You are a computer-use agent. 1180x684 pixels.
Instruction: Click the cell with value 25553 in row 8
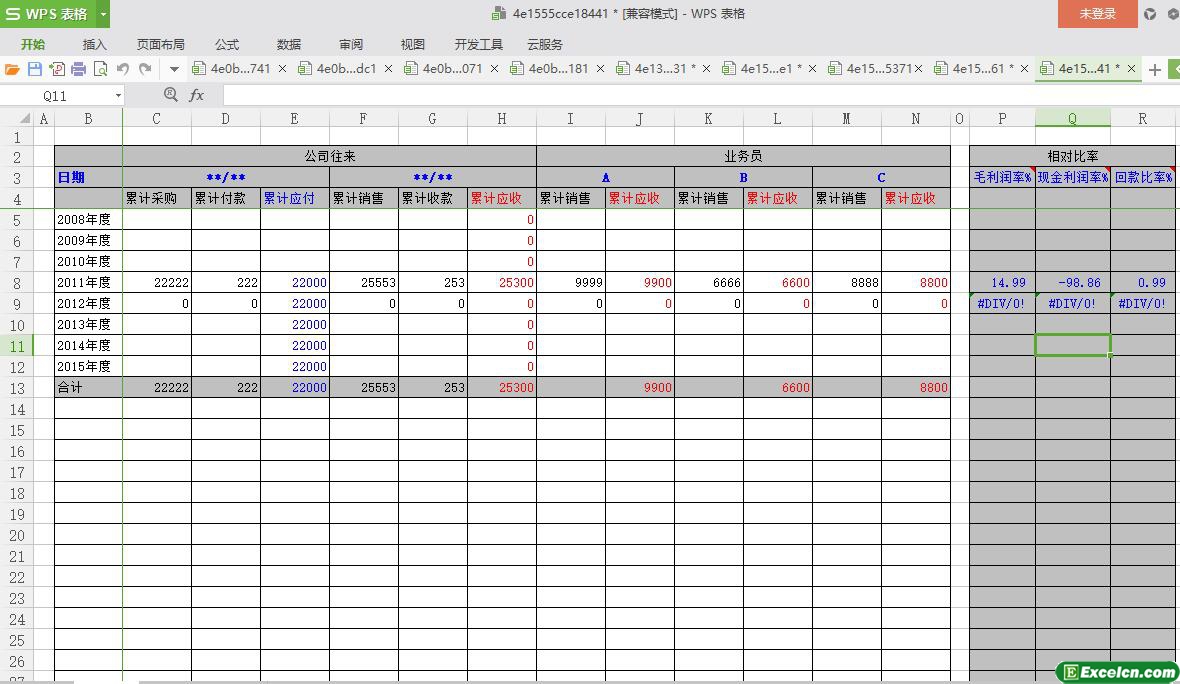pos(363,283)
